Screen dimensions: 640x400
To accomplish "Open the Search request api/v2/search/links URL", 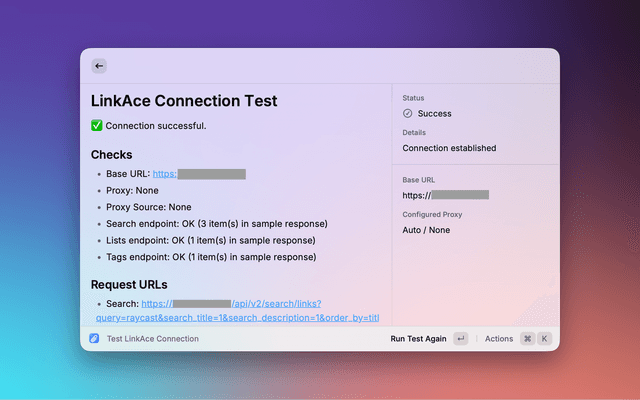I will tap(231, 304).
